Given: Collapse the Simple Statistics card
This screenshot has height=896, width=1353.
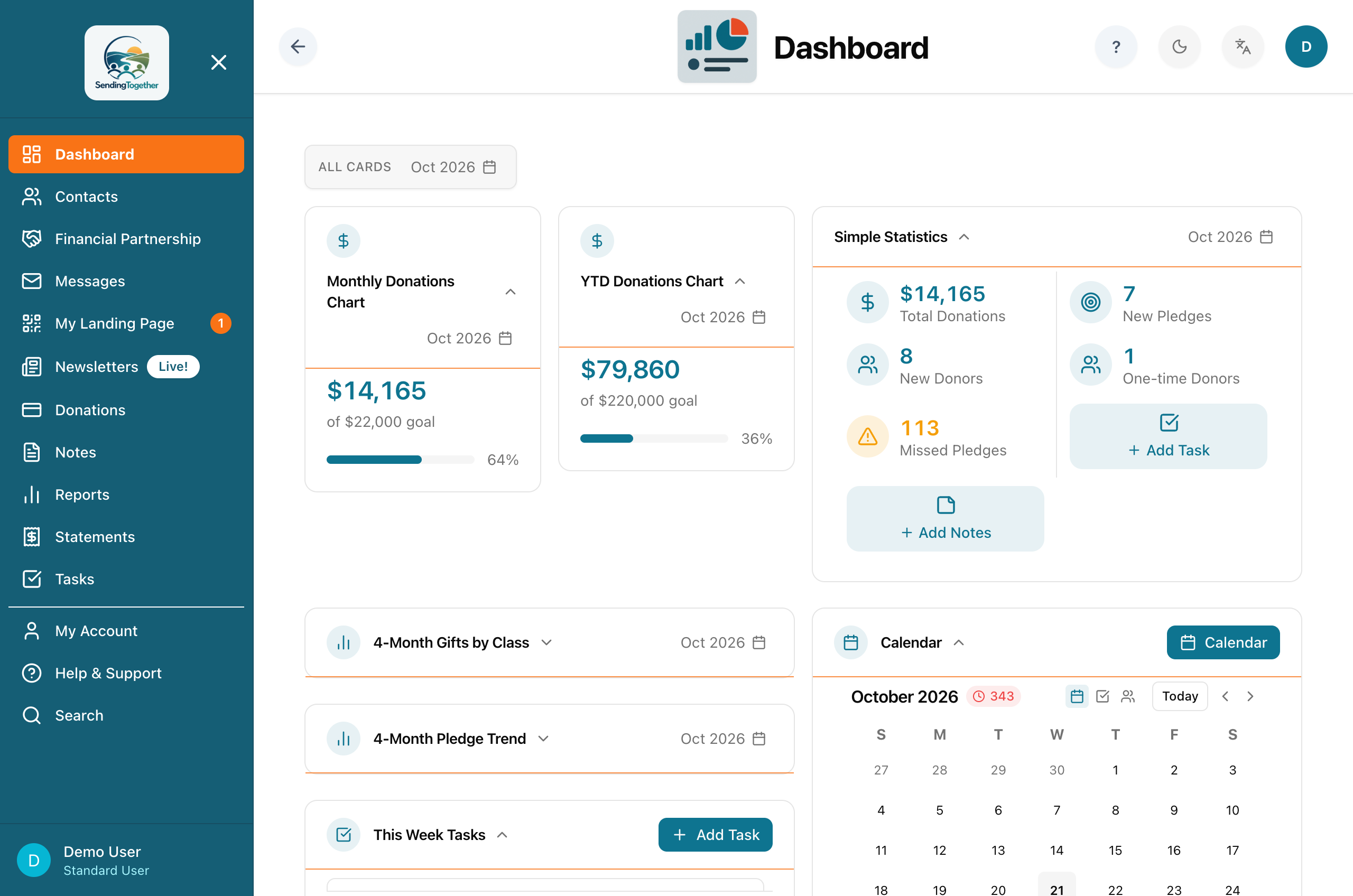Looking at the screenshot, I should click(x=963, y=237).
